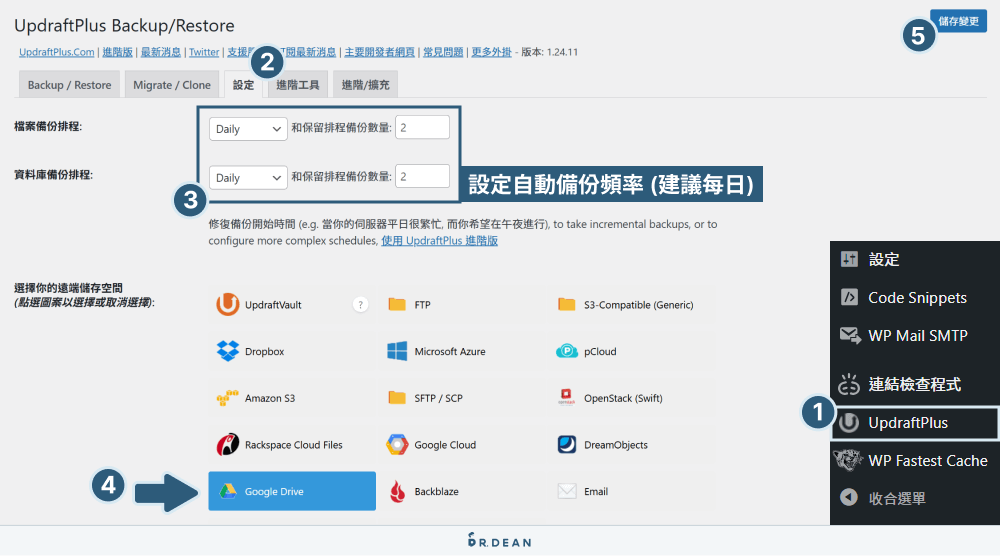This screenshot has width=1000, height=556.
Task: Click the 'Amazon S3' label text
Action: tap(270, 399)
